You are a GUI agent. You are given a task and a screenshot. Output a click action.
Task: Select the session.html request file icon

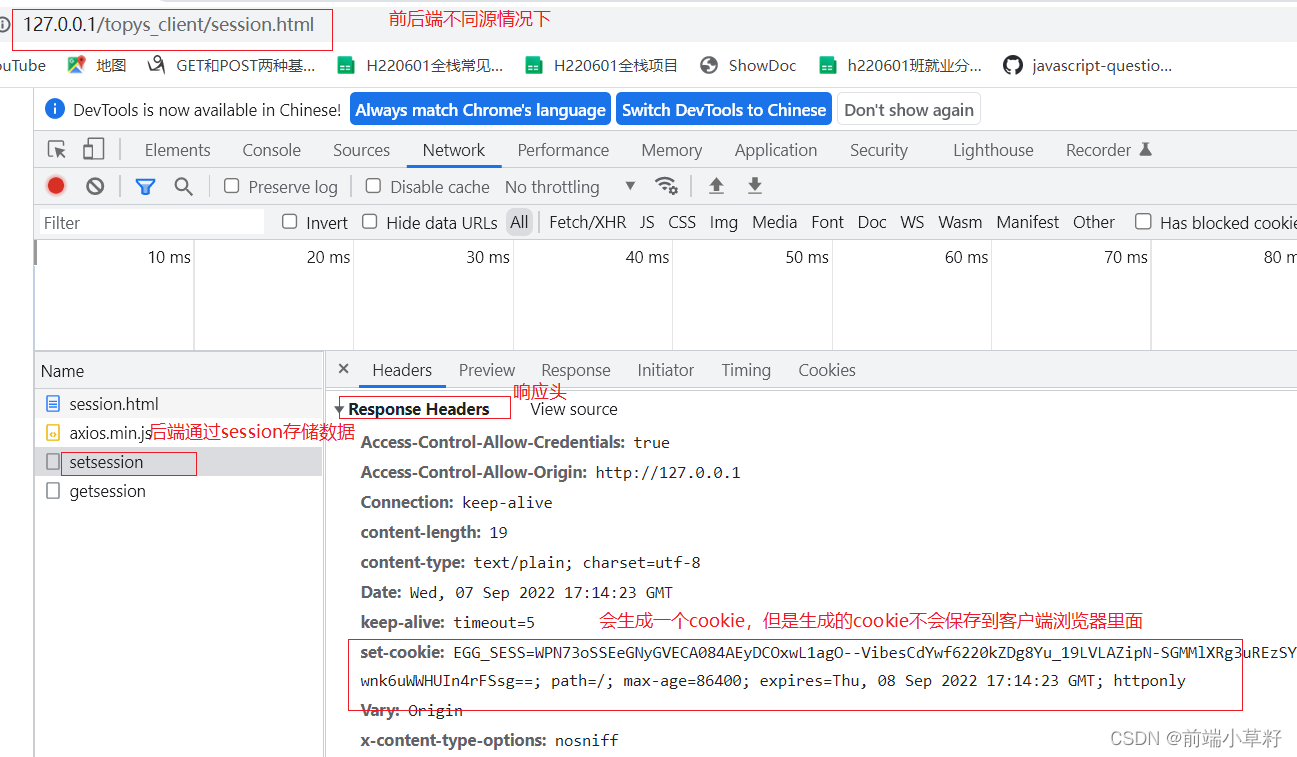pos(52,404)
